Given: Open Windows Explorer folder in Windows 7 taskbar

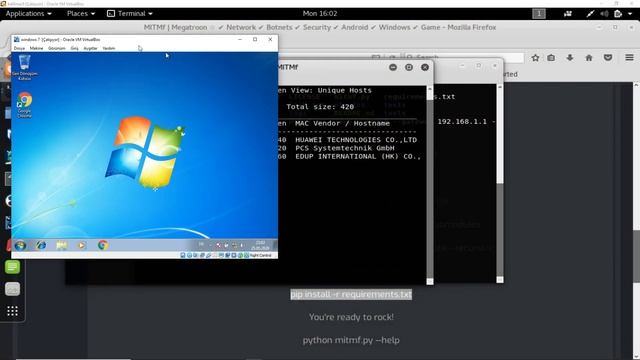Looking at the screenshot, I should click(x=62, y=245).
